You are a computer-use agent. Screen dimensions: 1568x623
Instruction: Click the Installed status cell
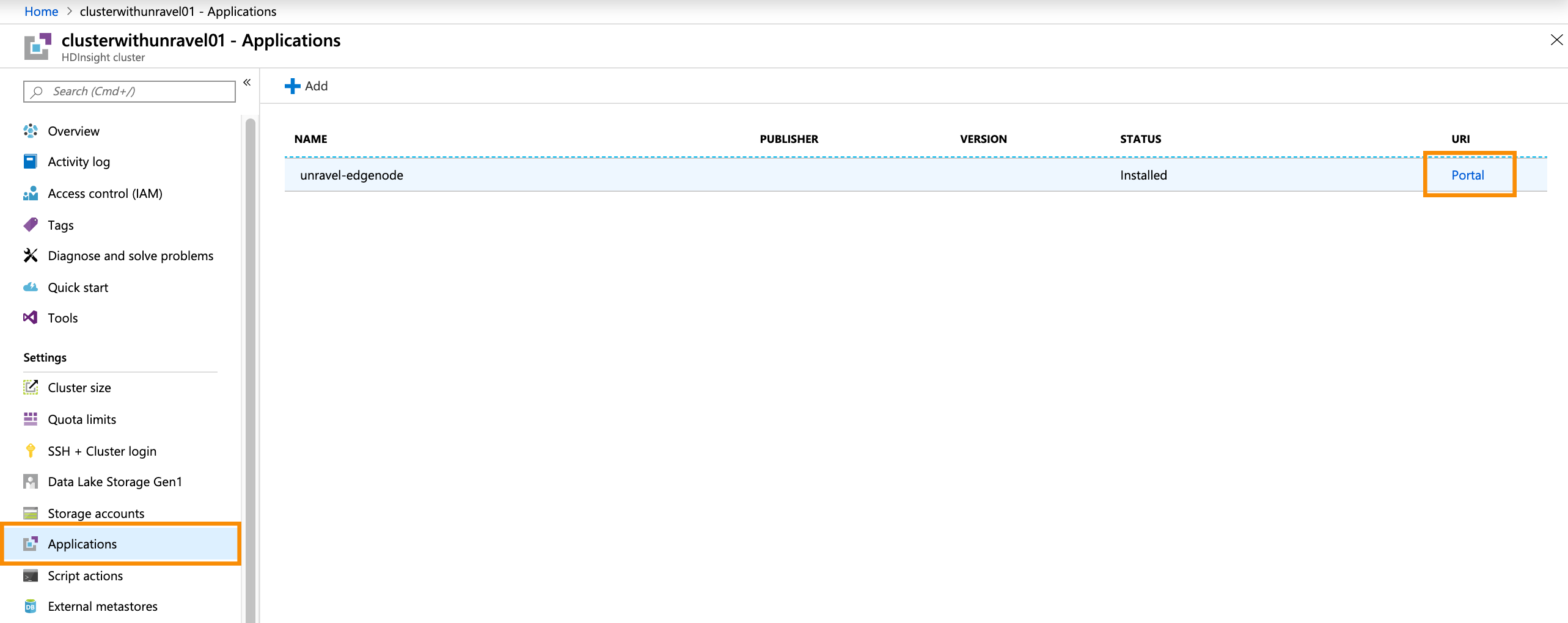[x=1143, y=175]
